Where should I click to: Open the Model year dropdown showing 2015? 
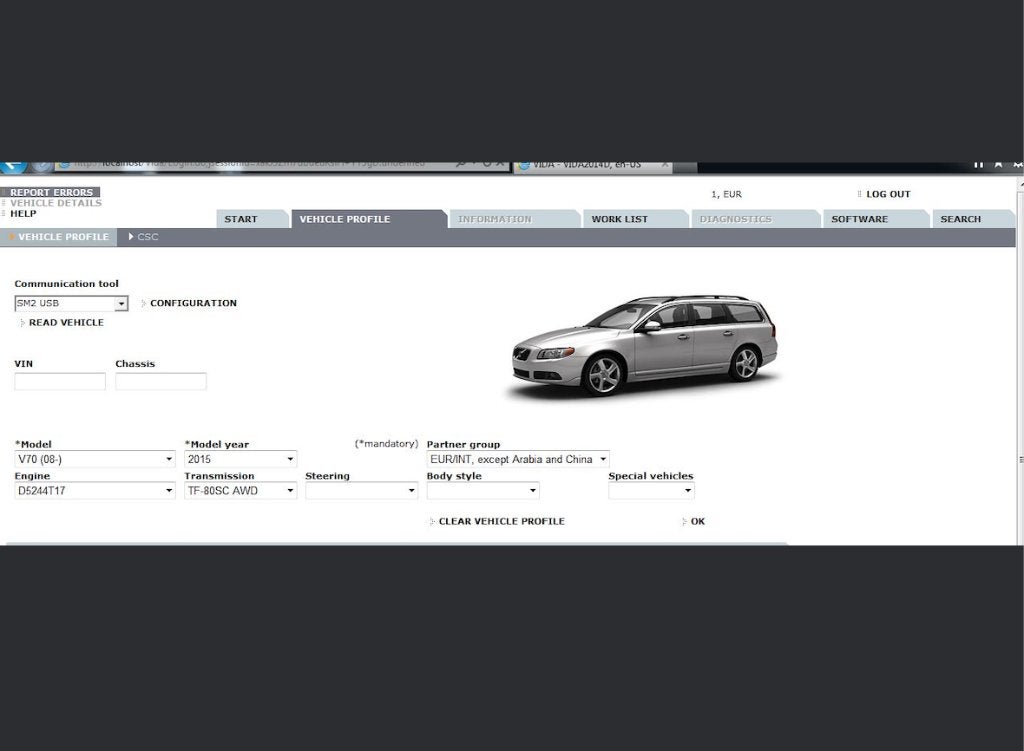point(240,459)
